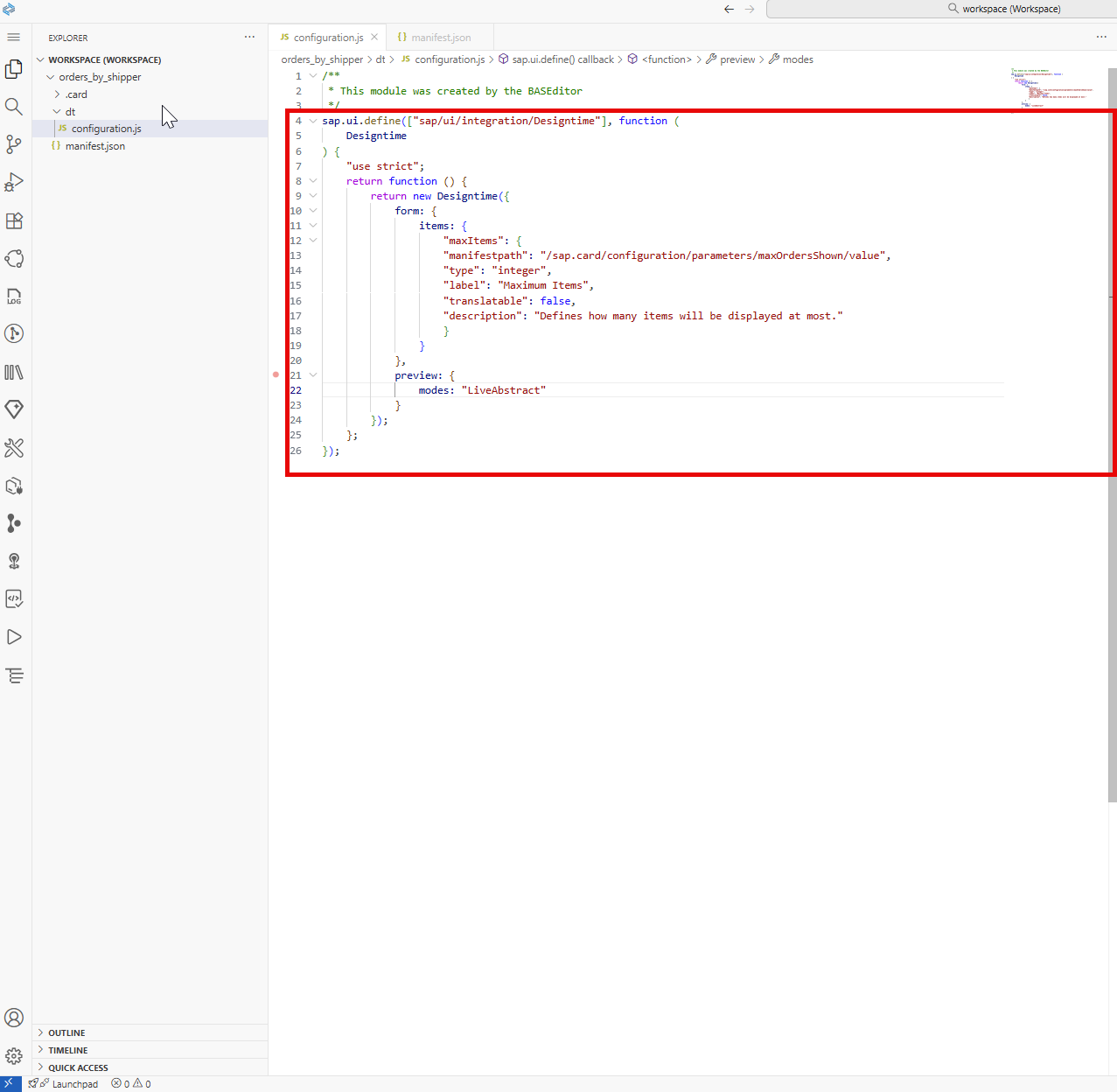Fold the preview block at line 21

pyautogui.click(x=313, y=375)
